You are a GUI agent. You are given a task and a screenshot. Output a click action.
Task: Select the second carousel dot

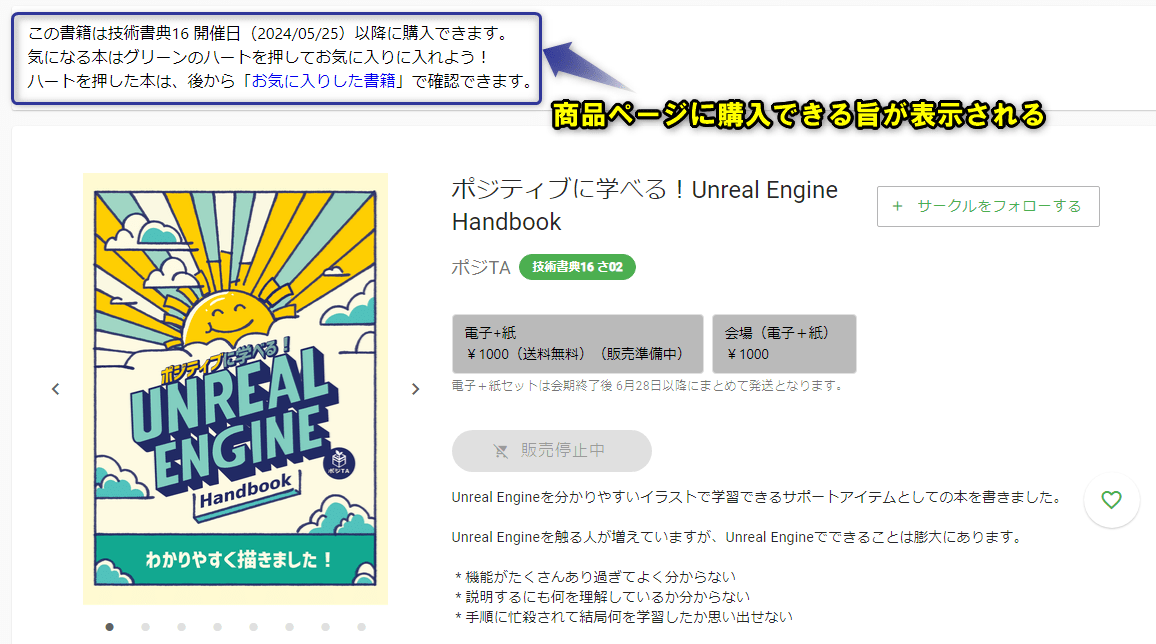[145, 627]
